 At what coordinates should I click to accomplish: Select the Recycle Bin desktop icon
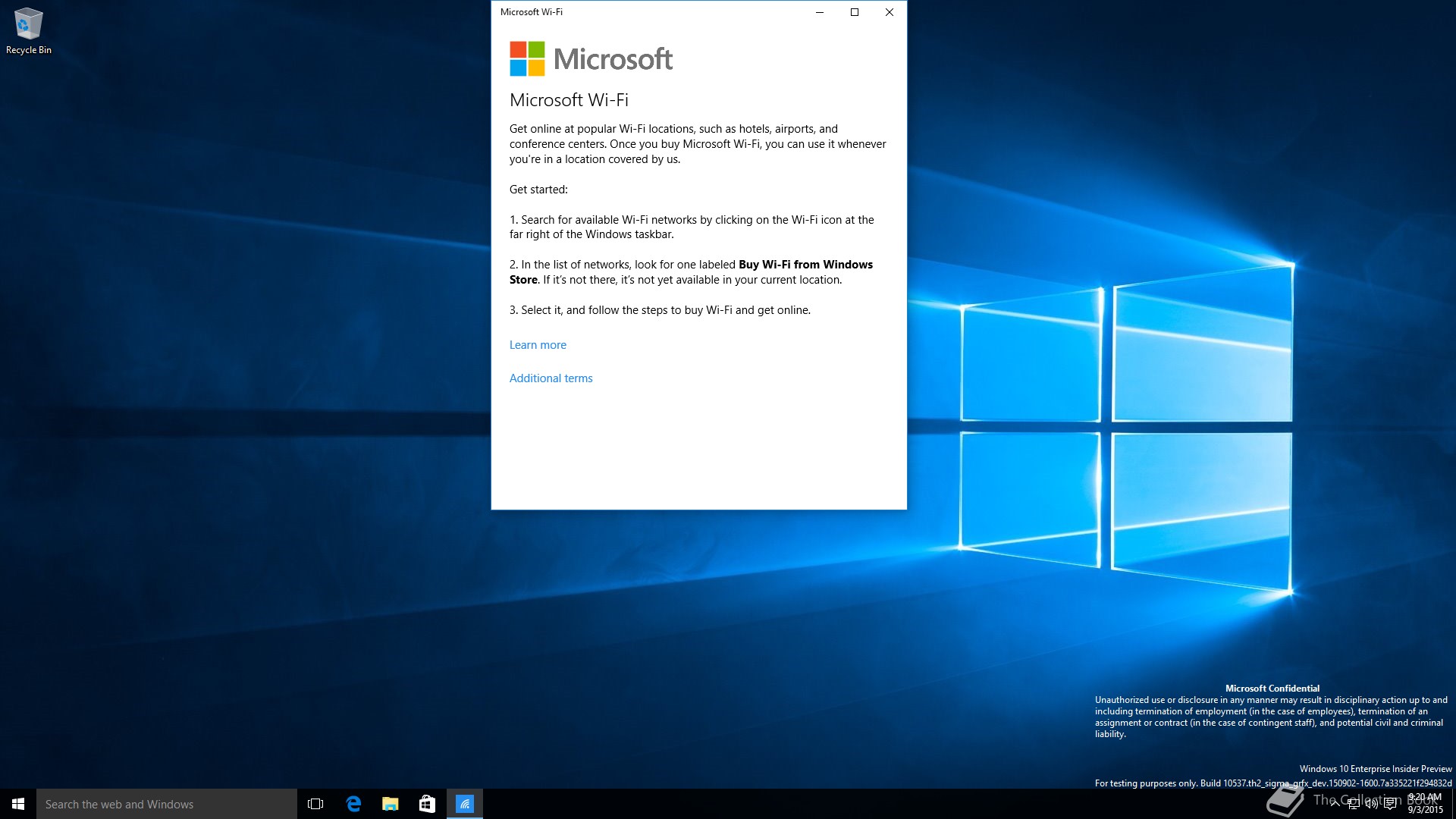click(x=29, y=31)
